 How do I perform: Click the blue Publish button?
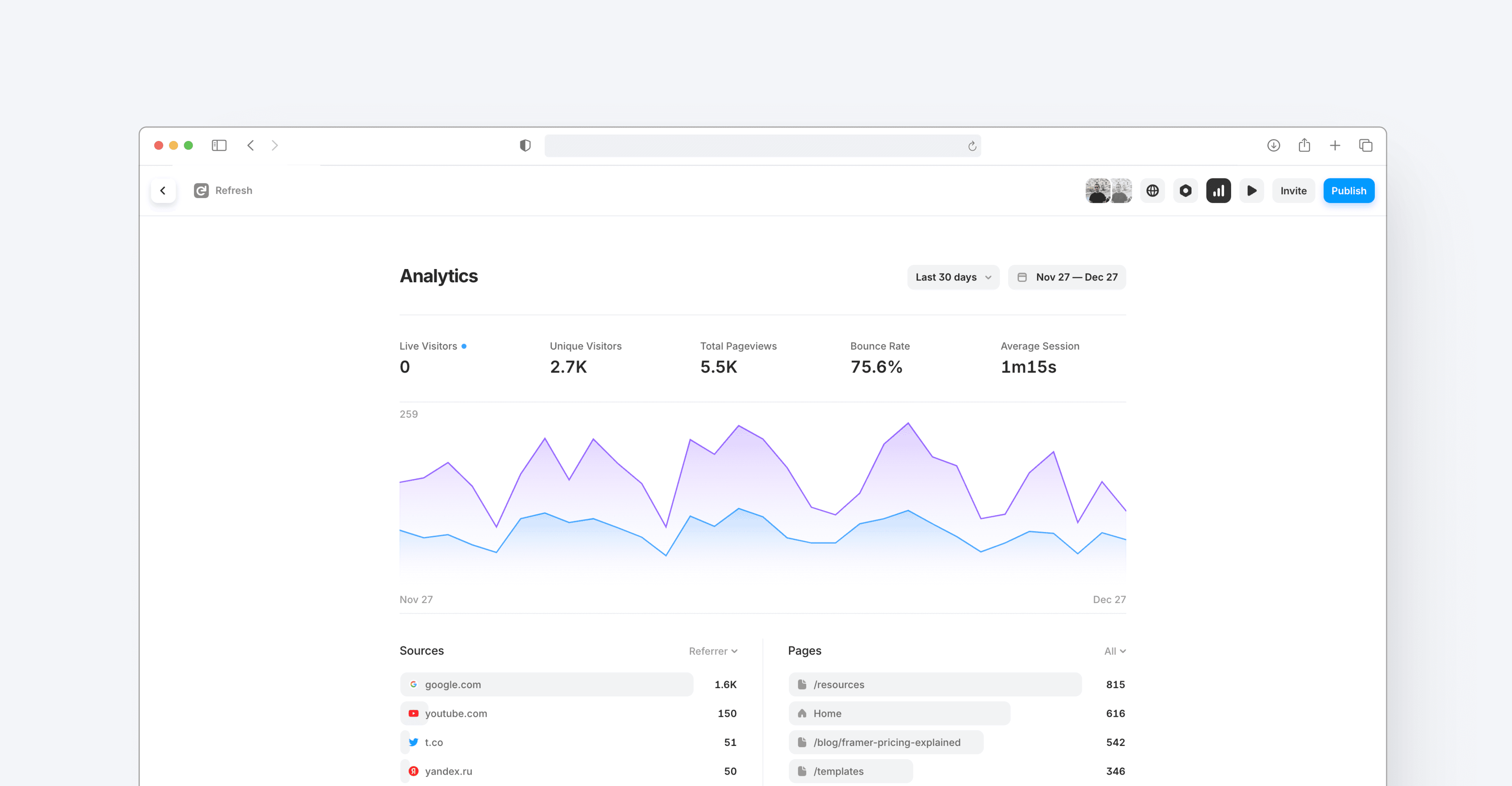coord(1349,190)
